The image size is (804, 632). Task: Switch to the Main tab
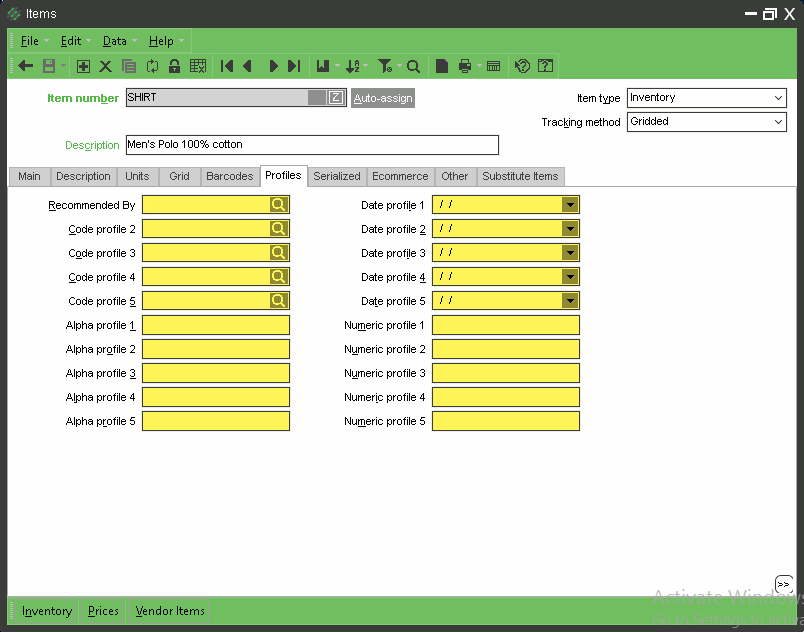[29, 176]
